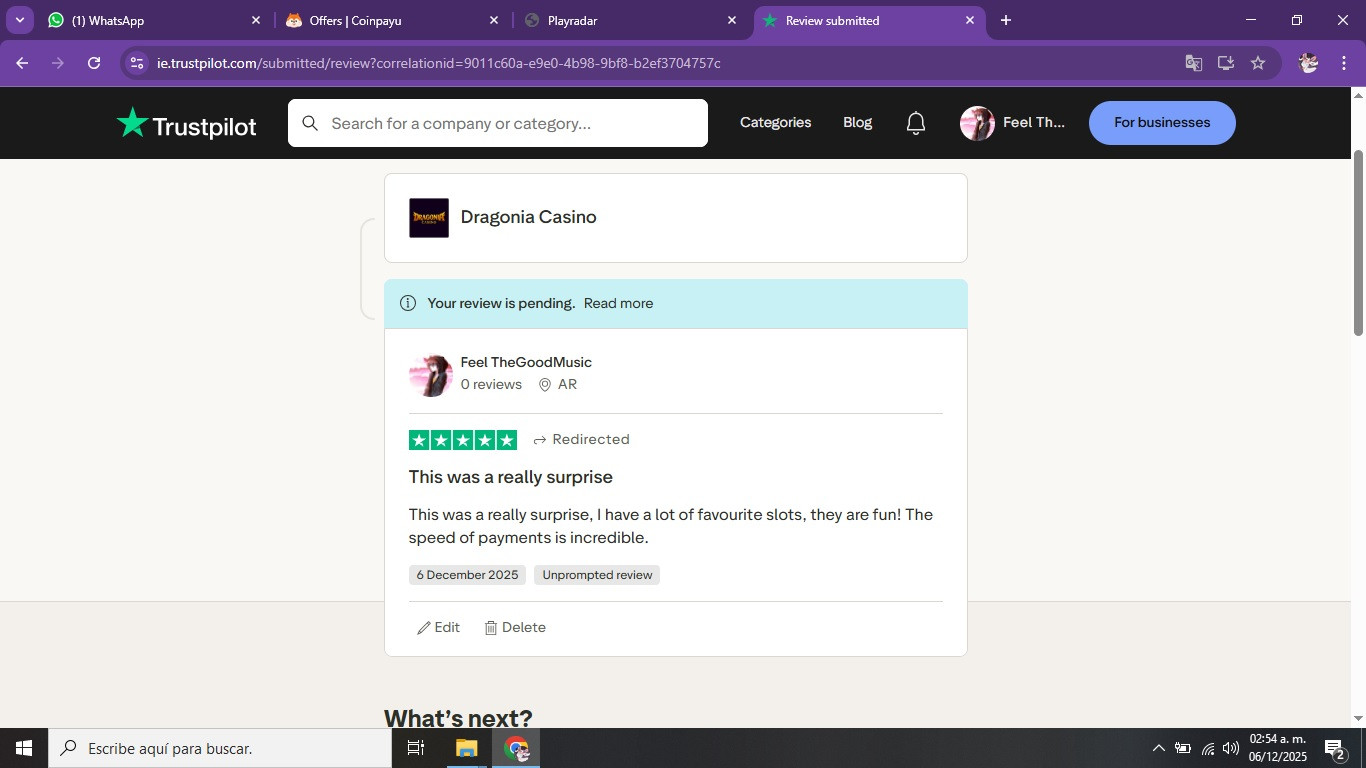
Task: Open the Windows Start menu
Action: (24, 748)
